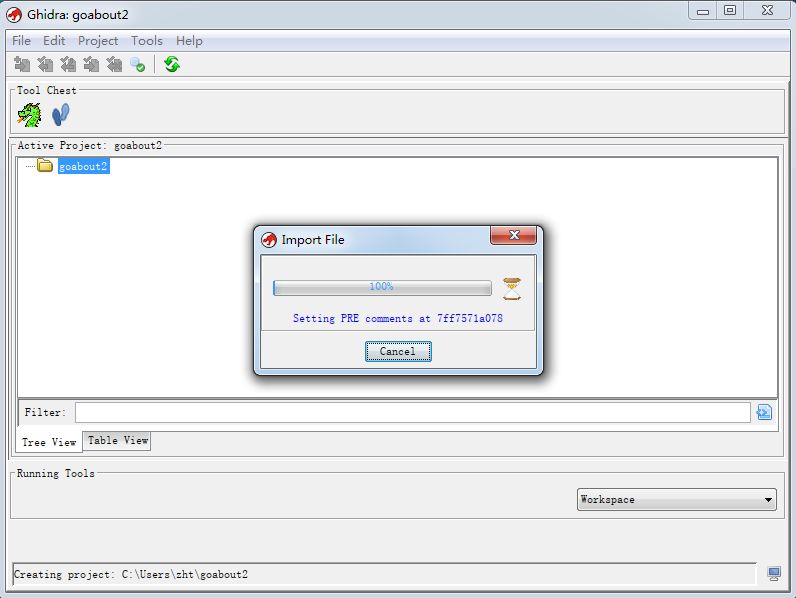
Task: Click the Ghidra logo in main title bar
Action: [x=14, y=15]
